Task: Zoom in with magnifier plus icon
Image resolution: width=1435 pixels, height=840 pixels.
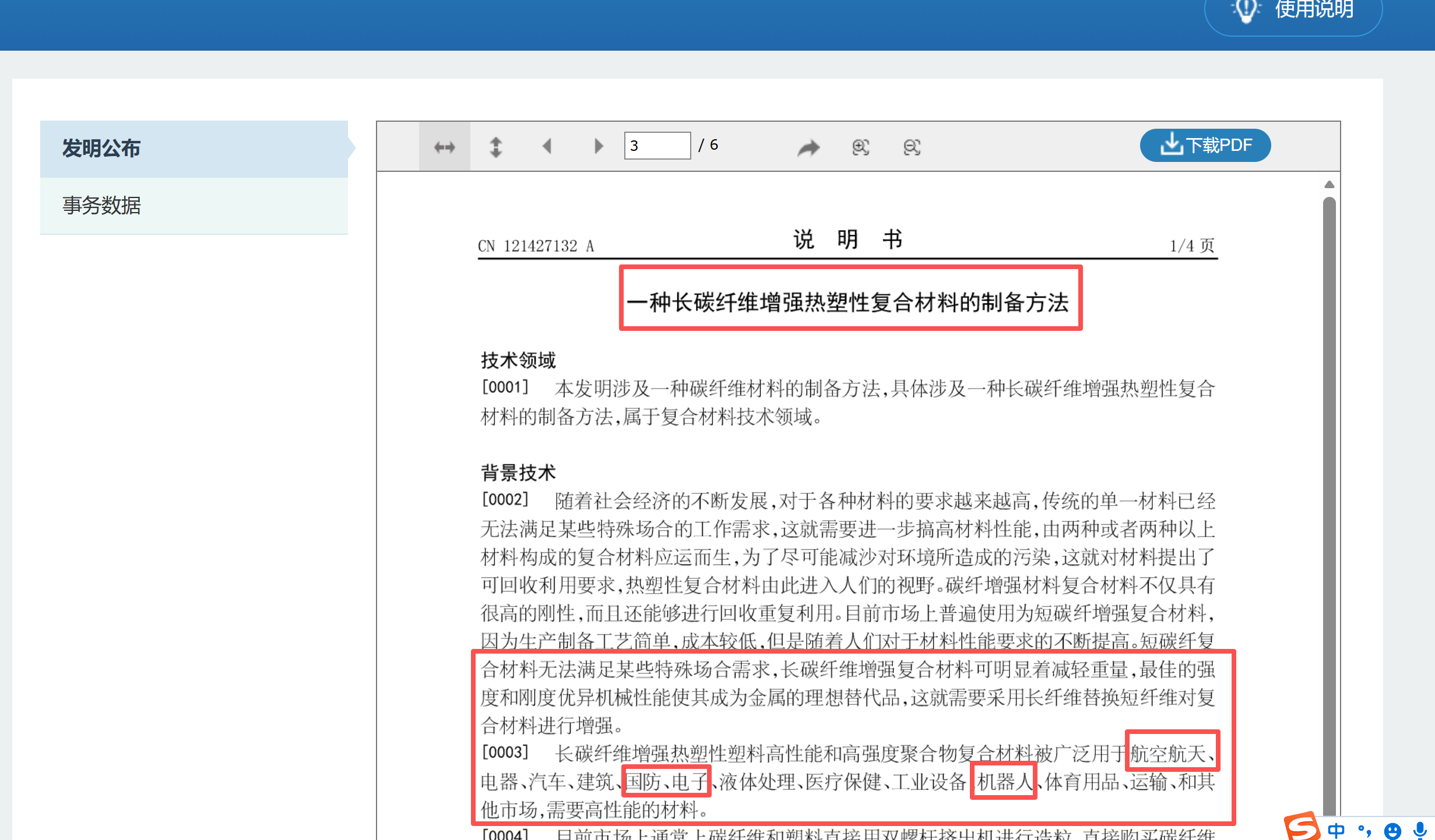Action: (860, 147)
